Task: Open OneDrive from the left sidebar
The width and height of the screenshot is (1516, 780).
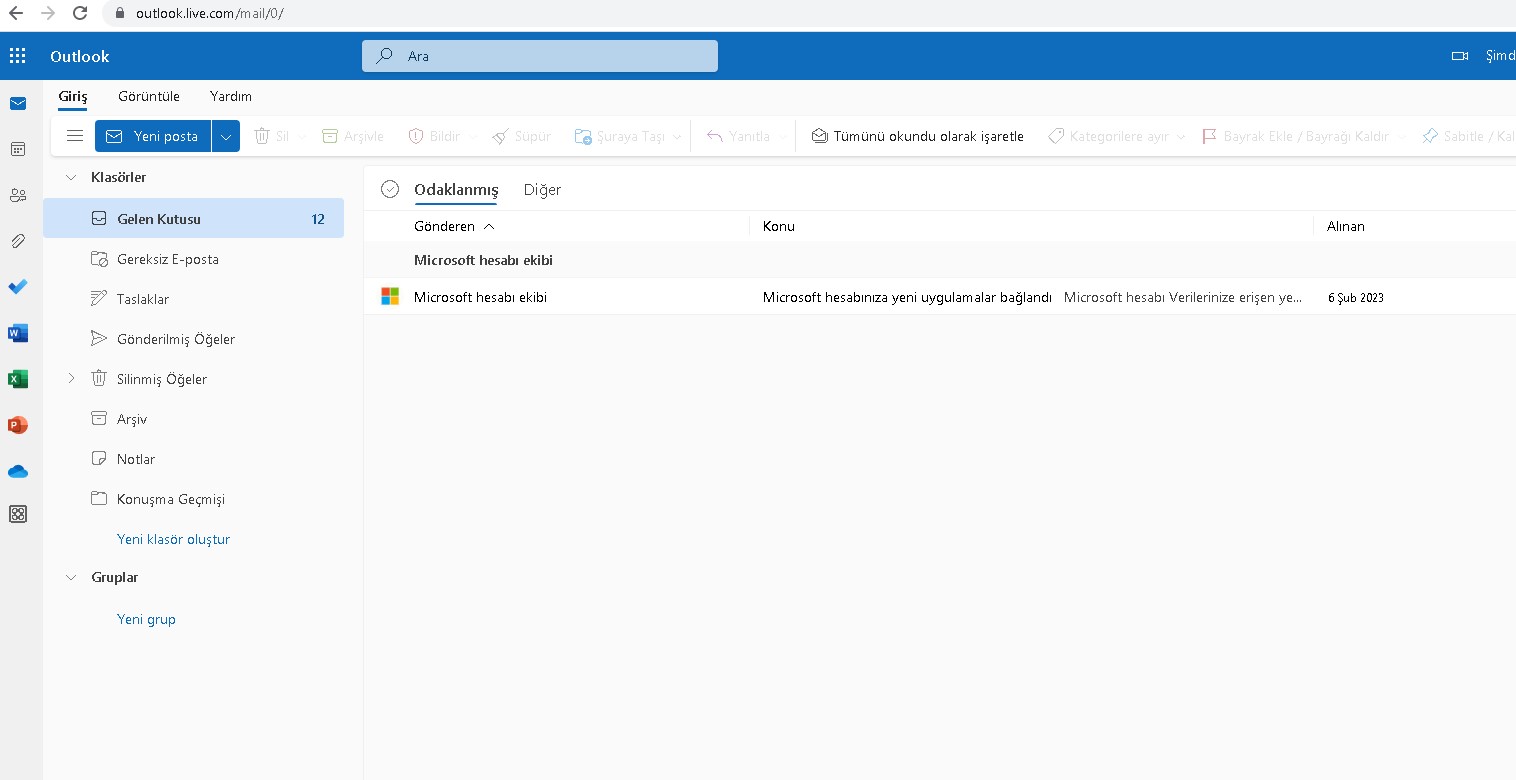Action: (x=17, y=471)
